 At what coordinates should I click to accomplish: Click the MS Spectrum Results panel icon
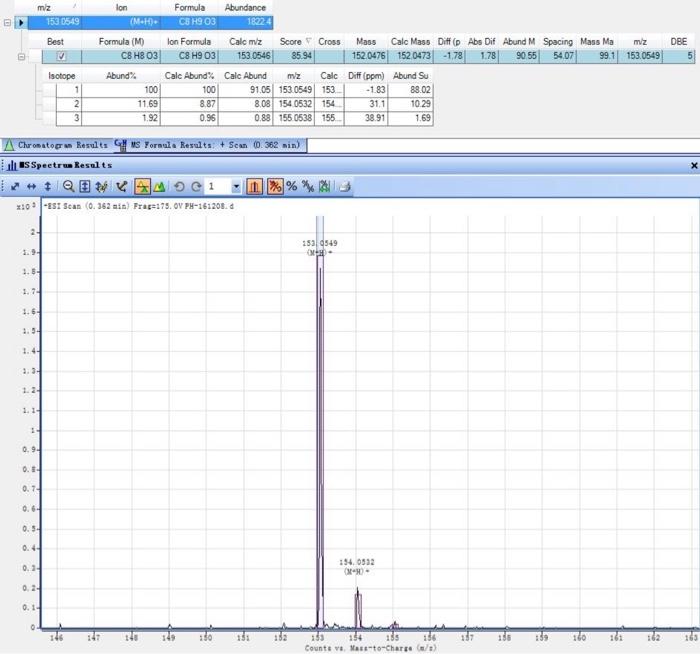tap(12, 165)
